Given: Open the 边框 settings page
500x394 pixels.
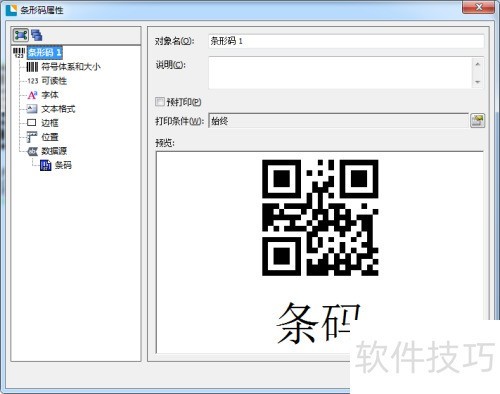Looking at the screenshot, I should click(x=50, y=123).
